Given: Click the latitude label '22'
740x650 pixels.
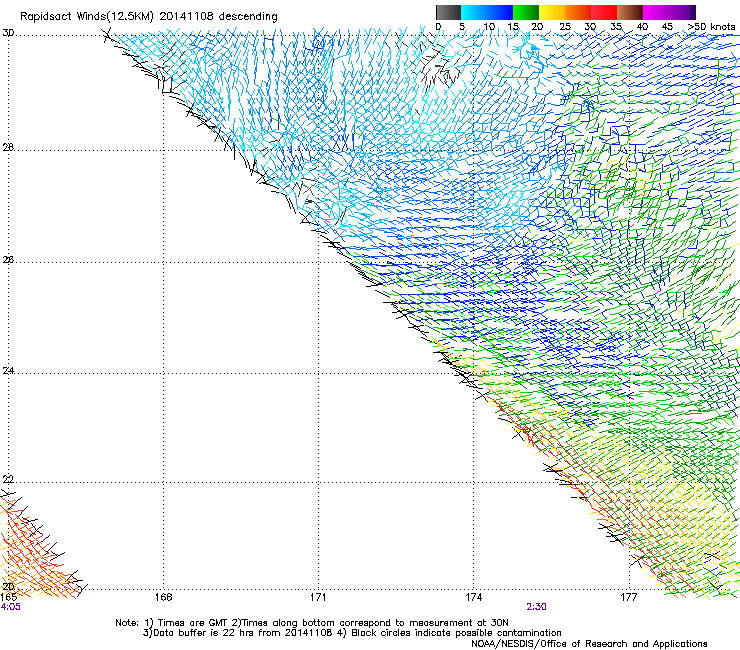Looking at the screenshot, I should click(x=8, y=480).
